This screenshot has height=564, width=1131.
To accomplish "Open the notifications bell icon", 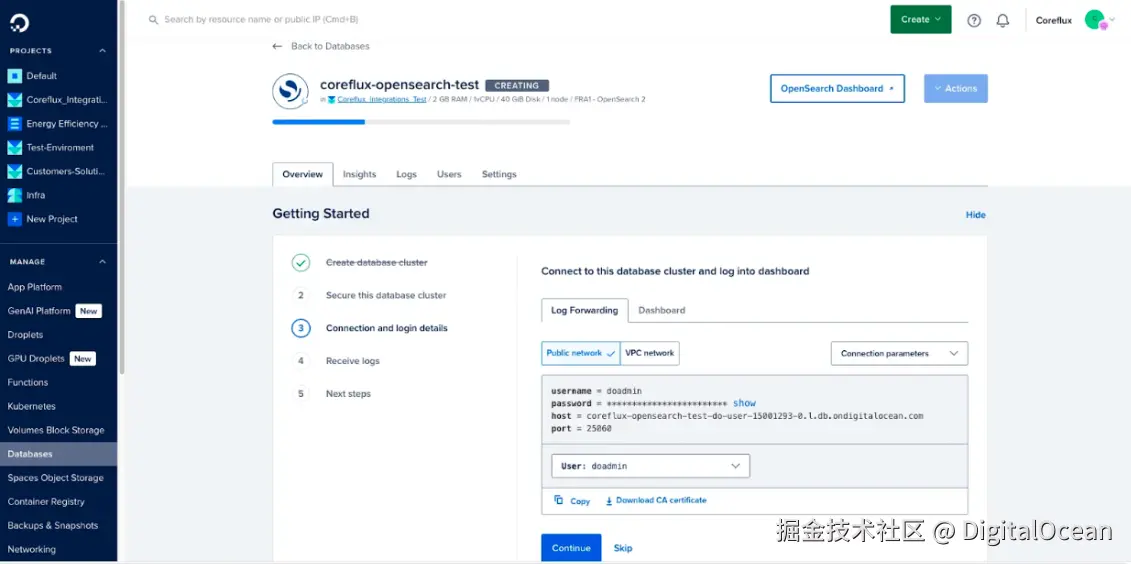I will click(1003, 20).
